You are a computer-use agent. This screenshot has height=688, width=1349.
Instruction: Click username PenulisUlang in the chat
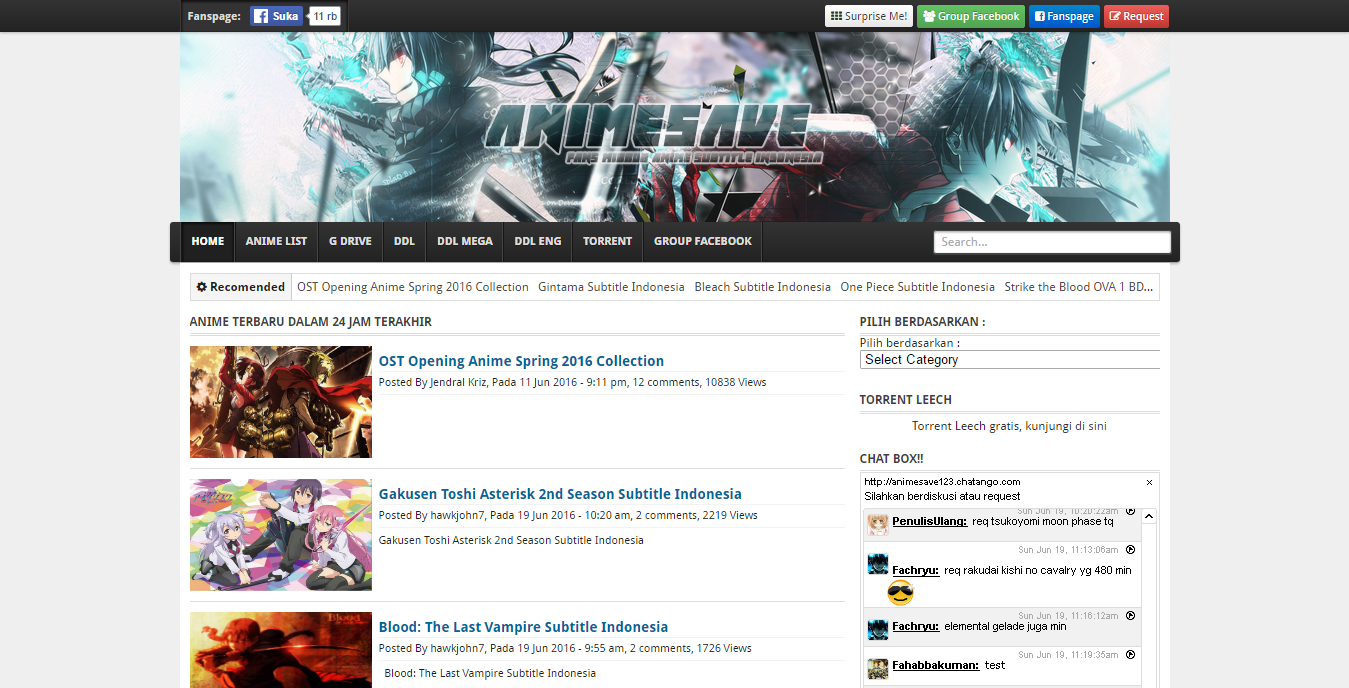(929, 521)
